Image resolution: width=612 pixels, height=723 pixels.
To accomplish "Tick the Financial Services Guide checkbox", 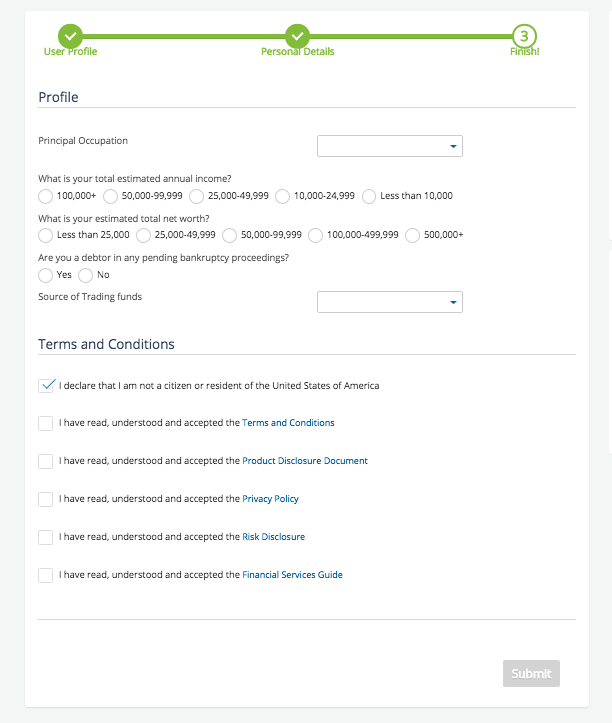I will click(x=46, y=575).
